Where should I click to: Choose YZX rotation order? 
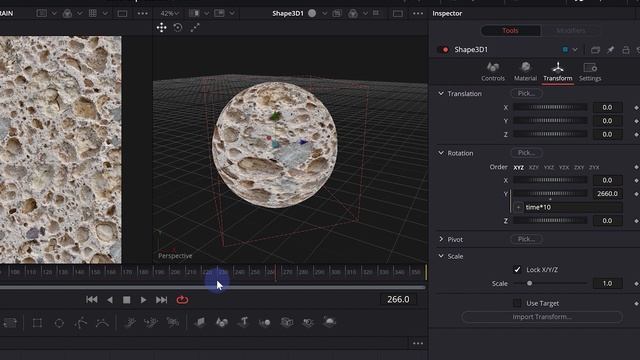click(564, 167)
